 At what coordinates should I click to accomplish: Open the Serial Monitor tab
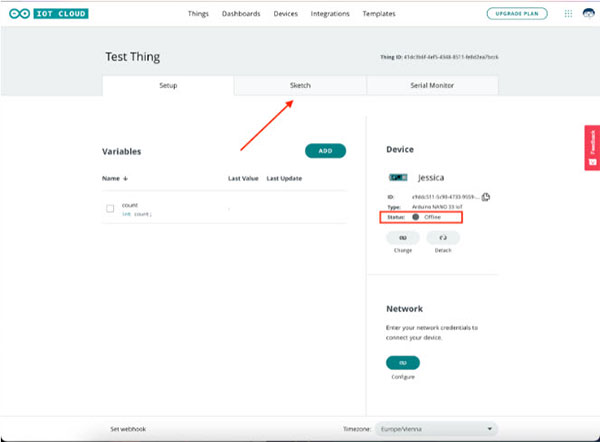[432, 86]
